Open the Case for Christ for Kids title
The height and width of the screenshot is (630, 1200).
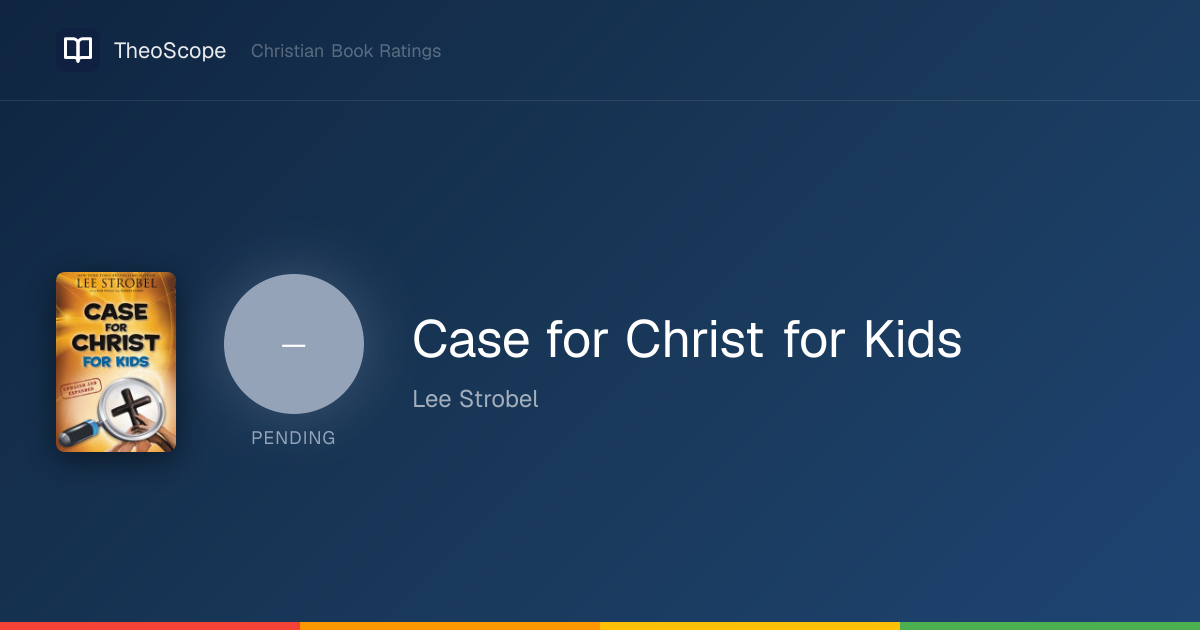687,340
